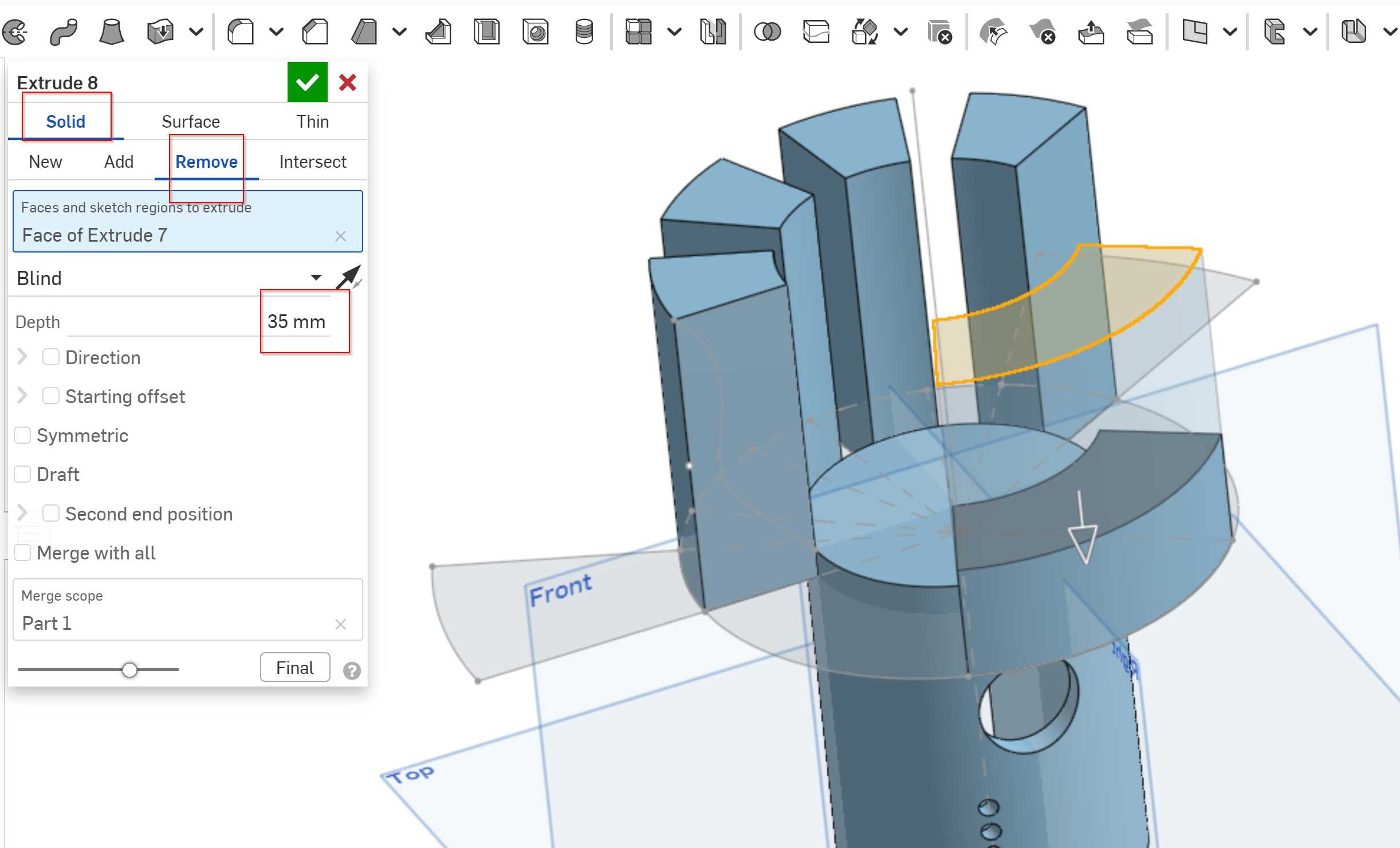
Task: Click the Boolean operations icon
Action: click(767, 30)
